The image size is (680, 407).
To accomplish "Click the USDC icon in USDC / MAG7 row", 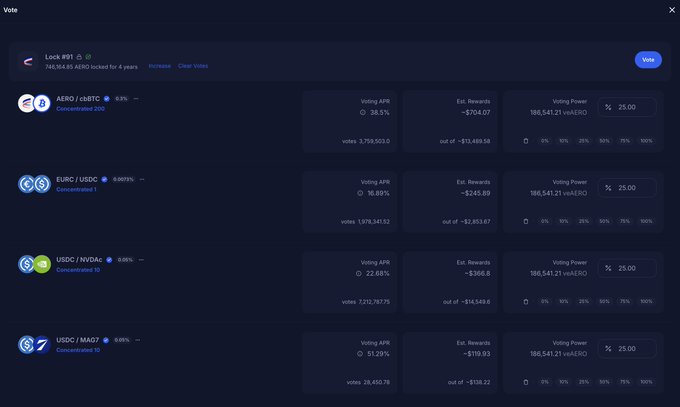I will [26, 345].
